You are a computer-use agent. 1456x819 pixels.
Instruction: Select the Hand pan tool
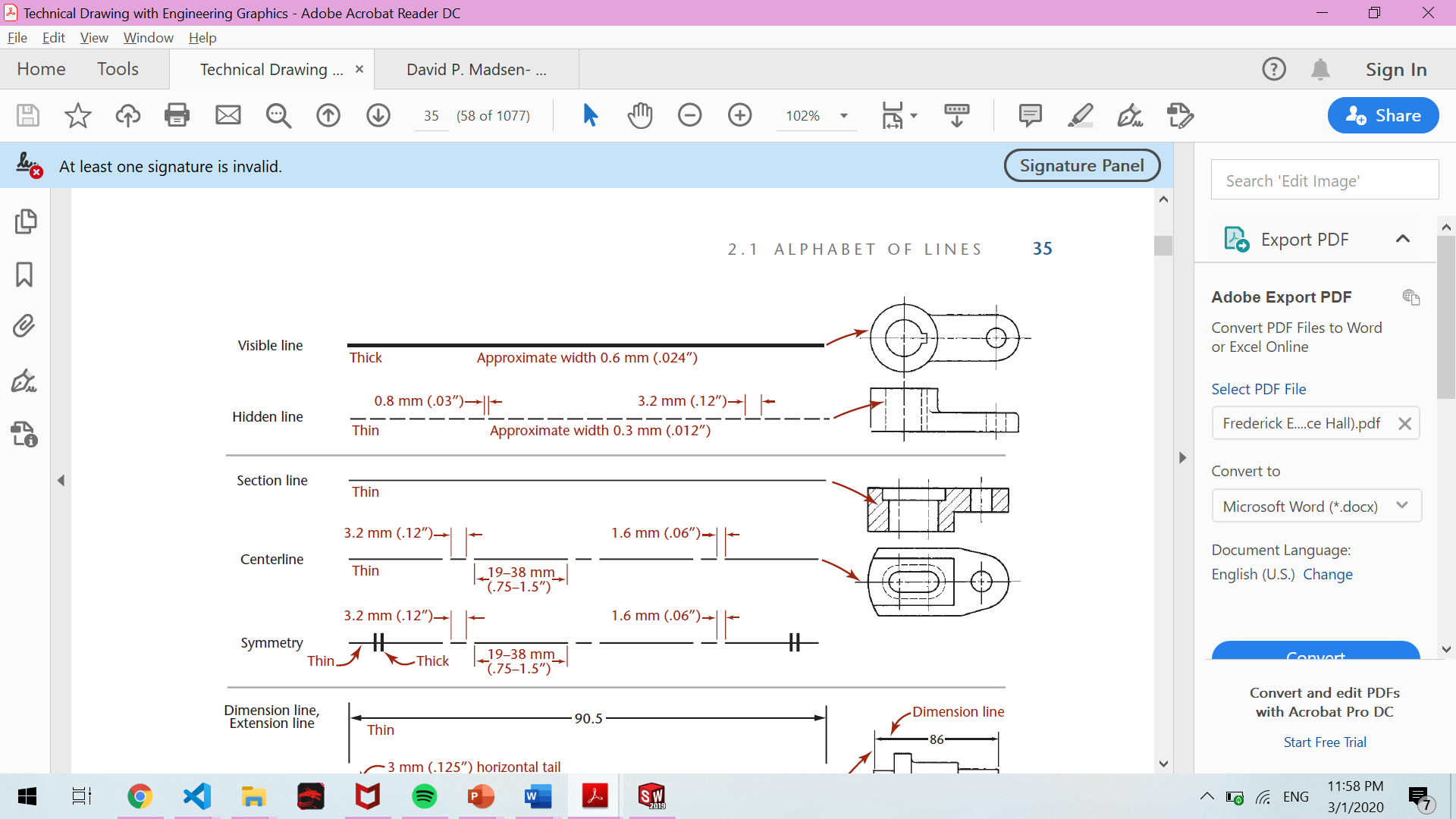coord(639,115)
